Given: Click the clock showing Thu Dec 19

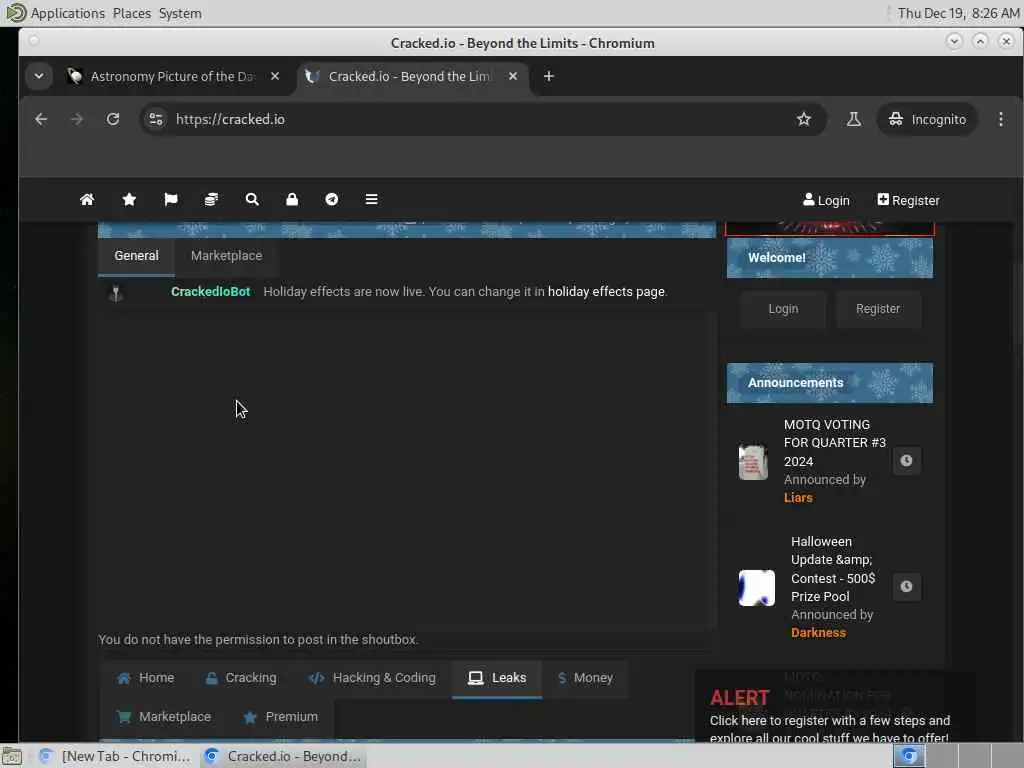Looking at the screenshot, I should tap(958, 13).
